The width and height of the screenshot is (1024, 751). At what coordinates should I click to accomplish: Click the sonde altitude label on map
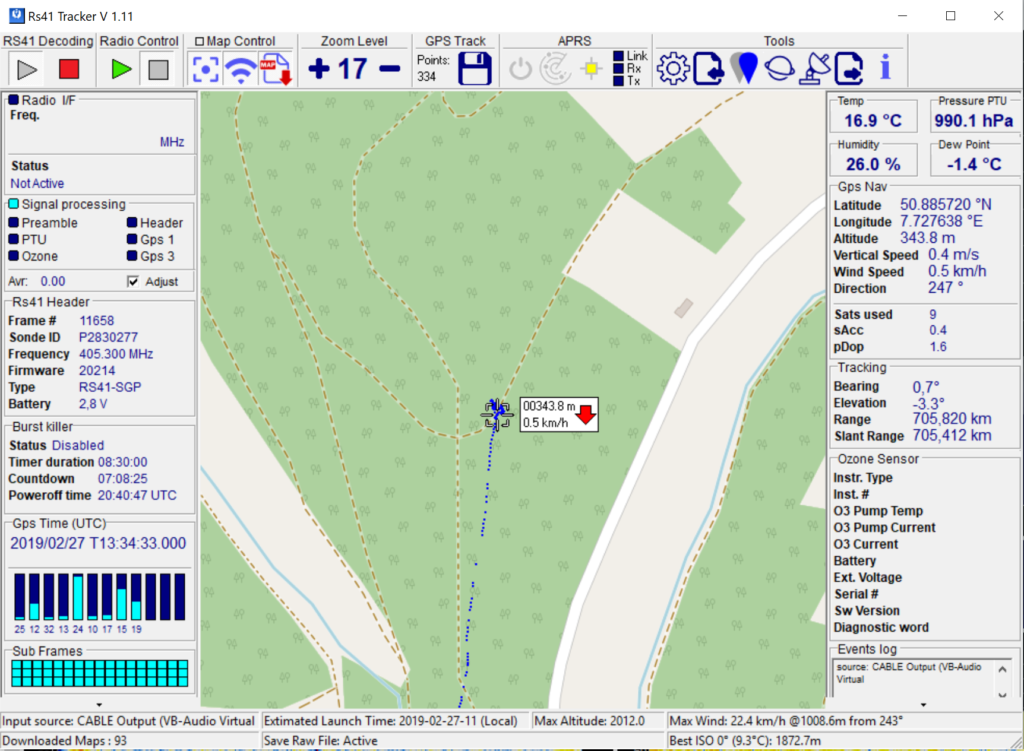pyautogui.click(x=549, y=407)
